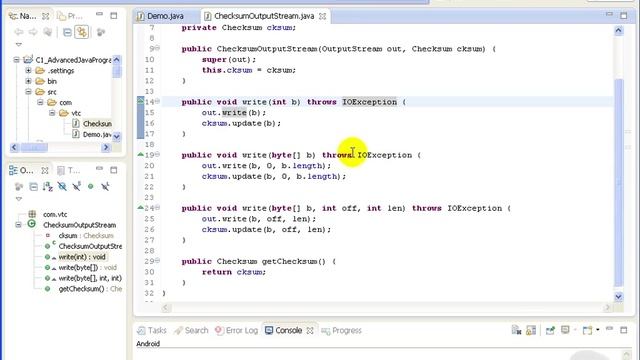Collapse the com folder node

pos(40,102)
